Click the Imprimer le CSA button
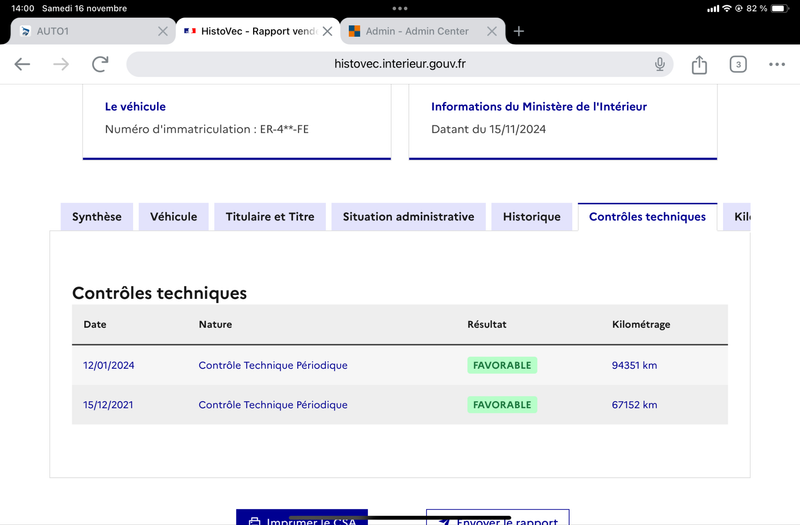 click(302, 517)
